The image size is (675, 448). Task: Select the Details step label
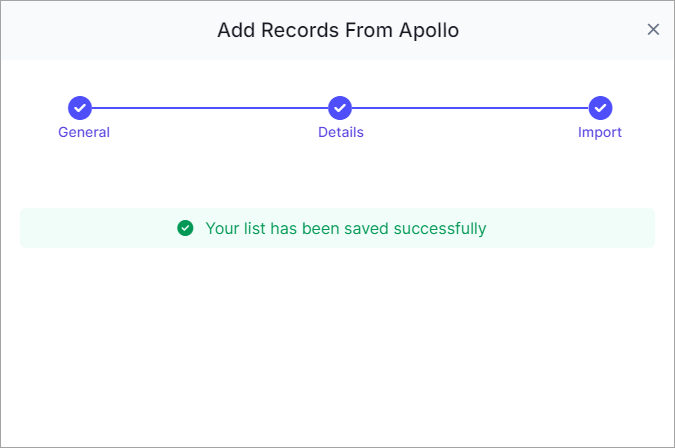(x=341, y=132)
